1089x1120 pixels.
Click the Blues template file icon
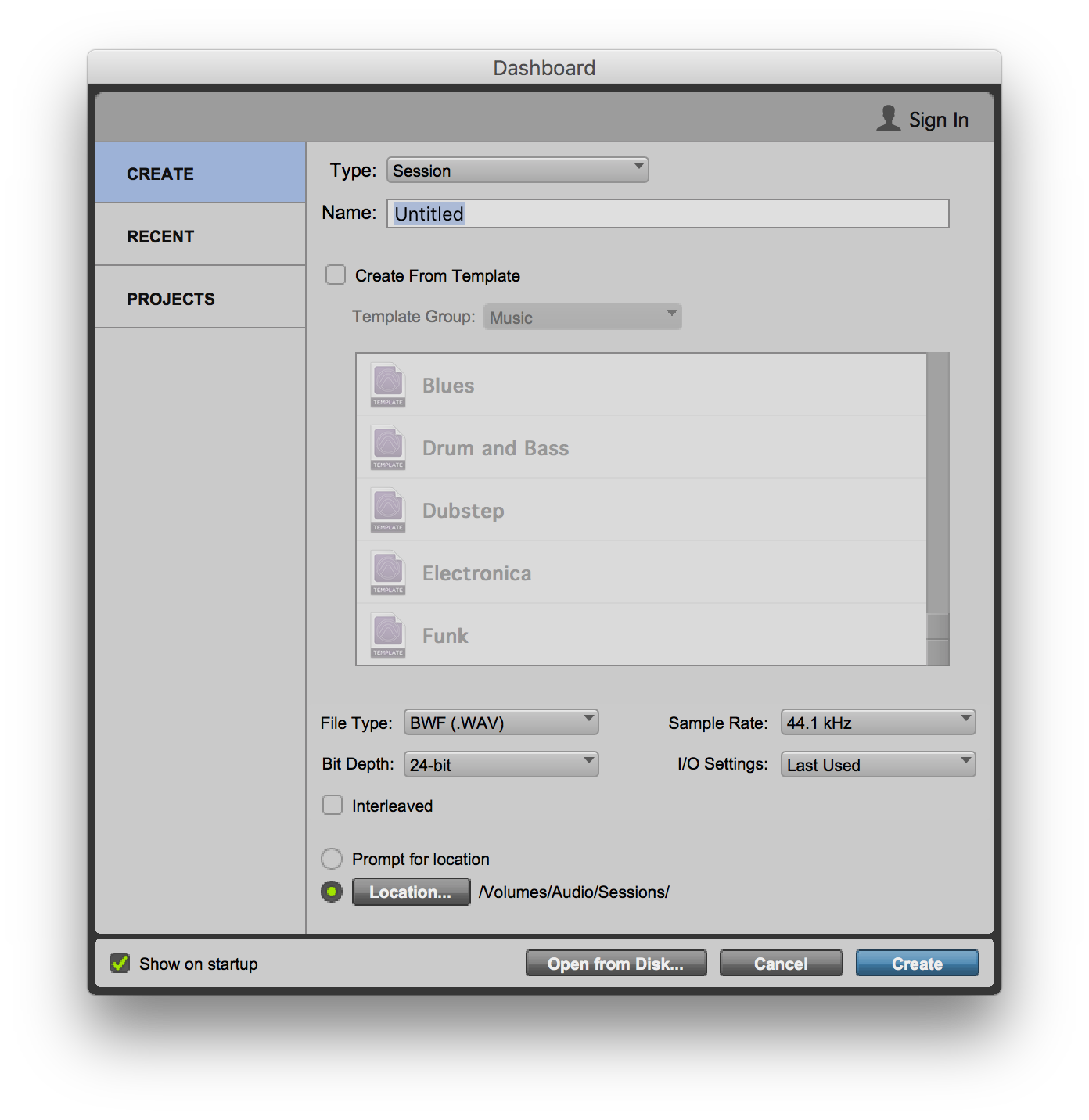coord(388,385)
